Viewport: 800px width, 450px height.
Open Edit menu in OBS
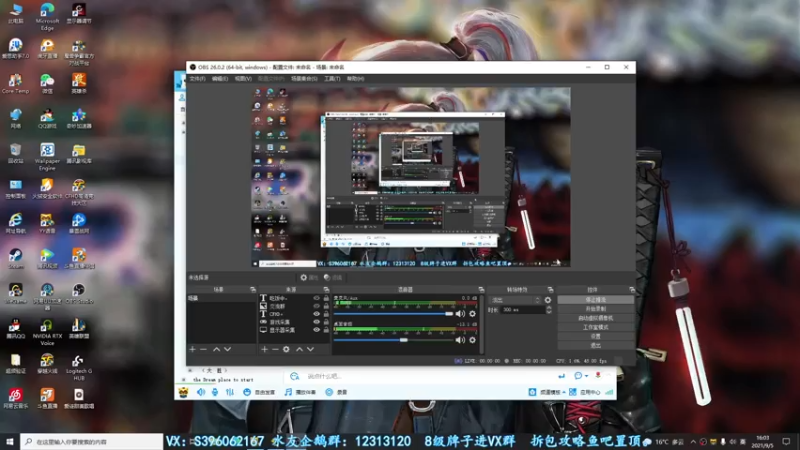[x=220, y=79]
